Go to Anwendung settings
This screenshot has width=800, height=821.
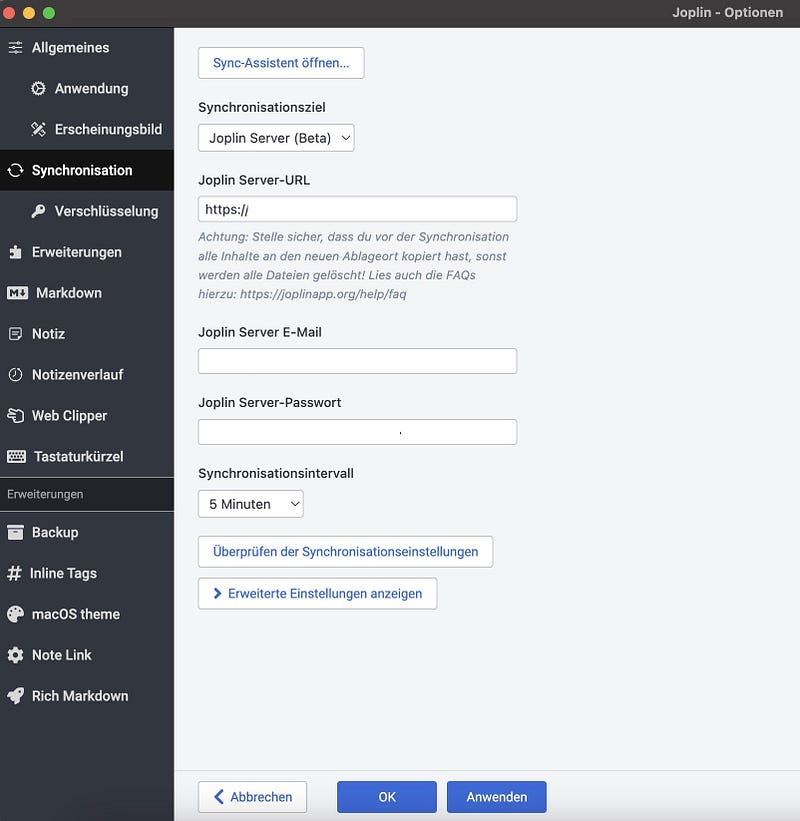87,88
